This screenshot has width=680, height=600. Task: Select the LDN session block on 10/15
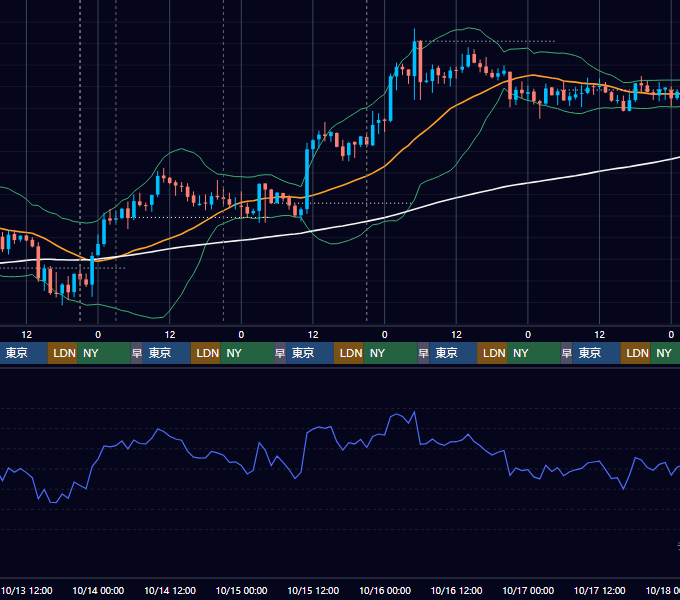[349, 353]
